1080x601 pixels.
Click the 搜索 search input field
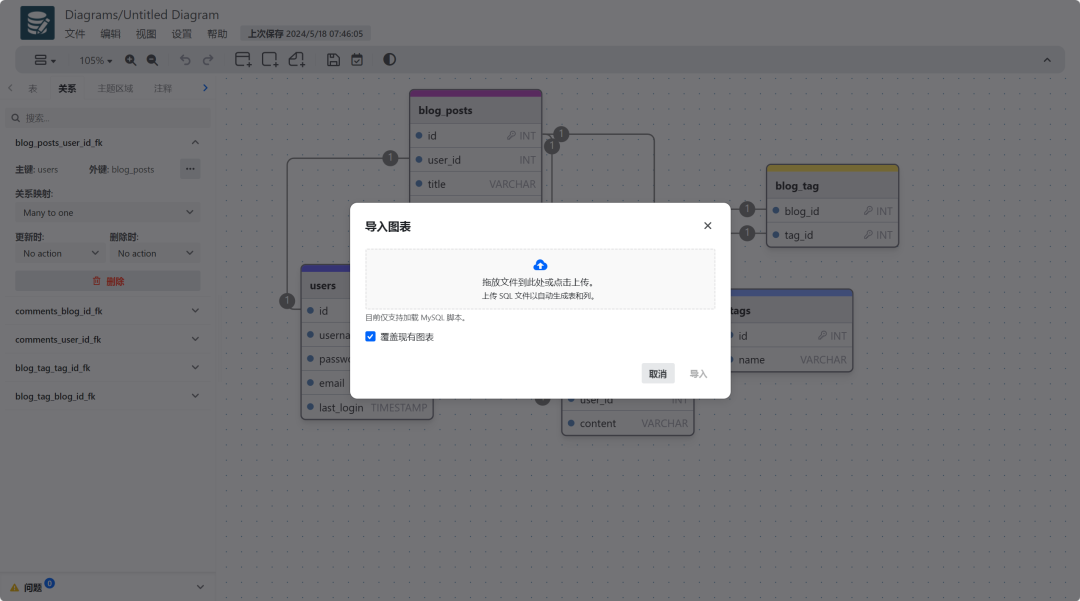click(x=109, y=118)
